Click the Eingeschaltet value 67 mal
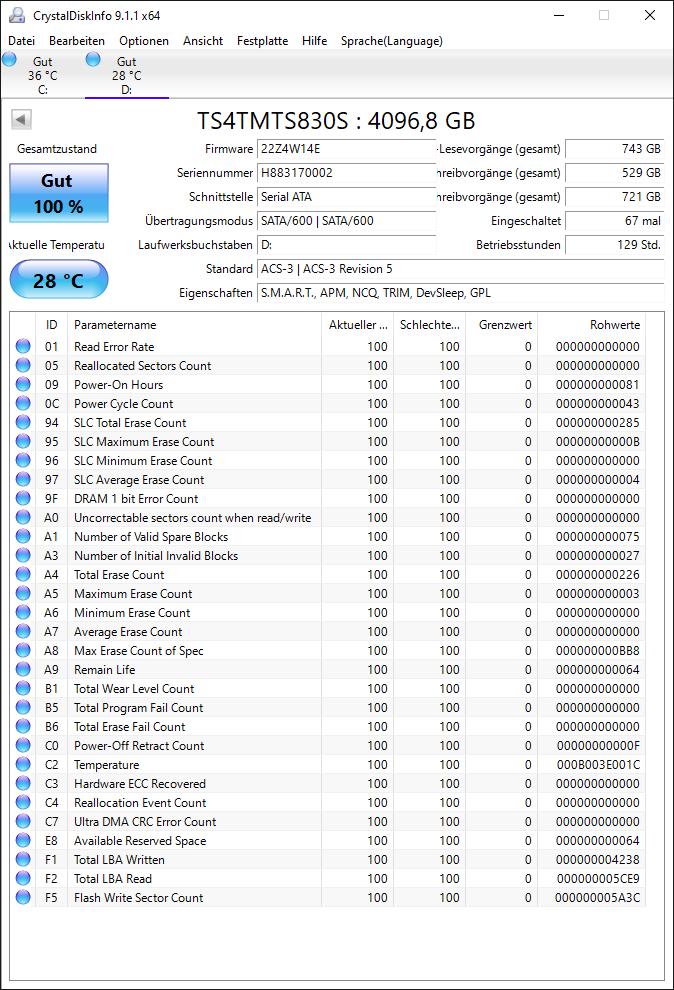This screenshot has width=674, height=990. pos(615,221)
